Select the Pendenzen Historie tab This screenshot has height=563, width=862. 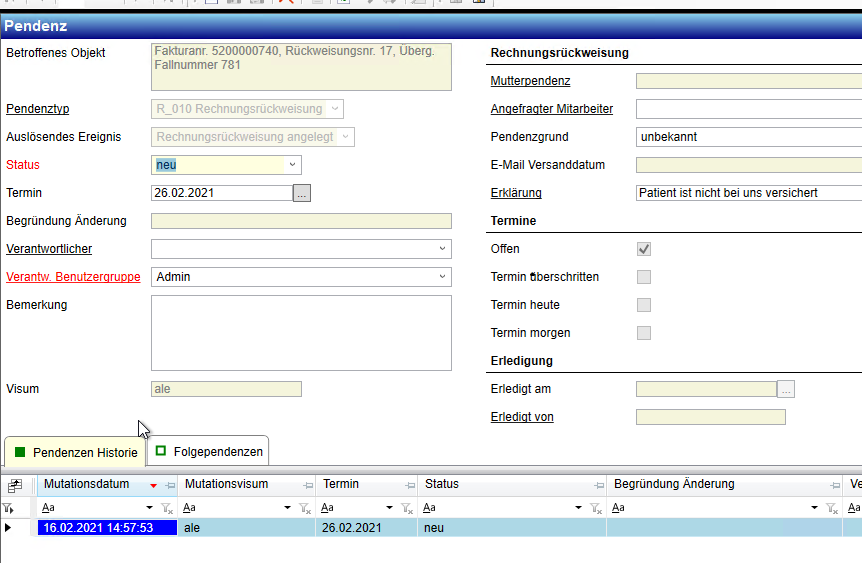pos(76,452)
